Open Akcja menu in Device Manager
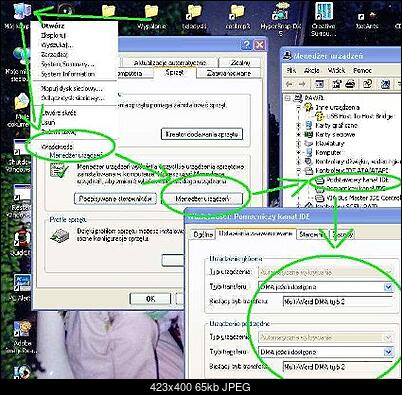402x395 pixels. tap(311, 70)
